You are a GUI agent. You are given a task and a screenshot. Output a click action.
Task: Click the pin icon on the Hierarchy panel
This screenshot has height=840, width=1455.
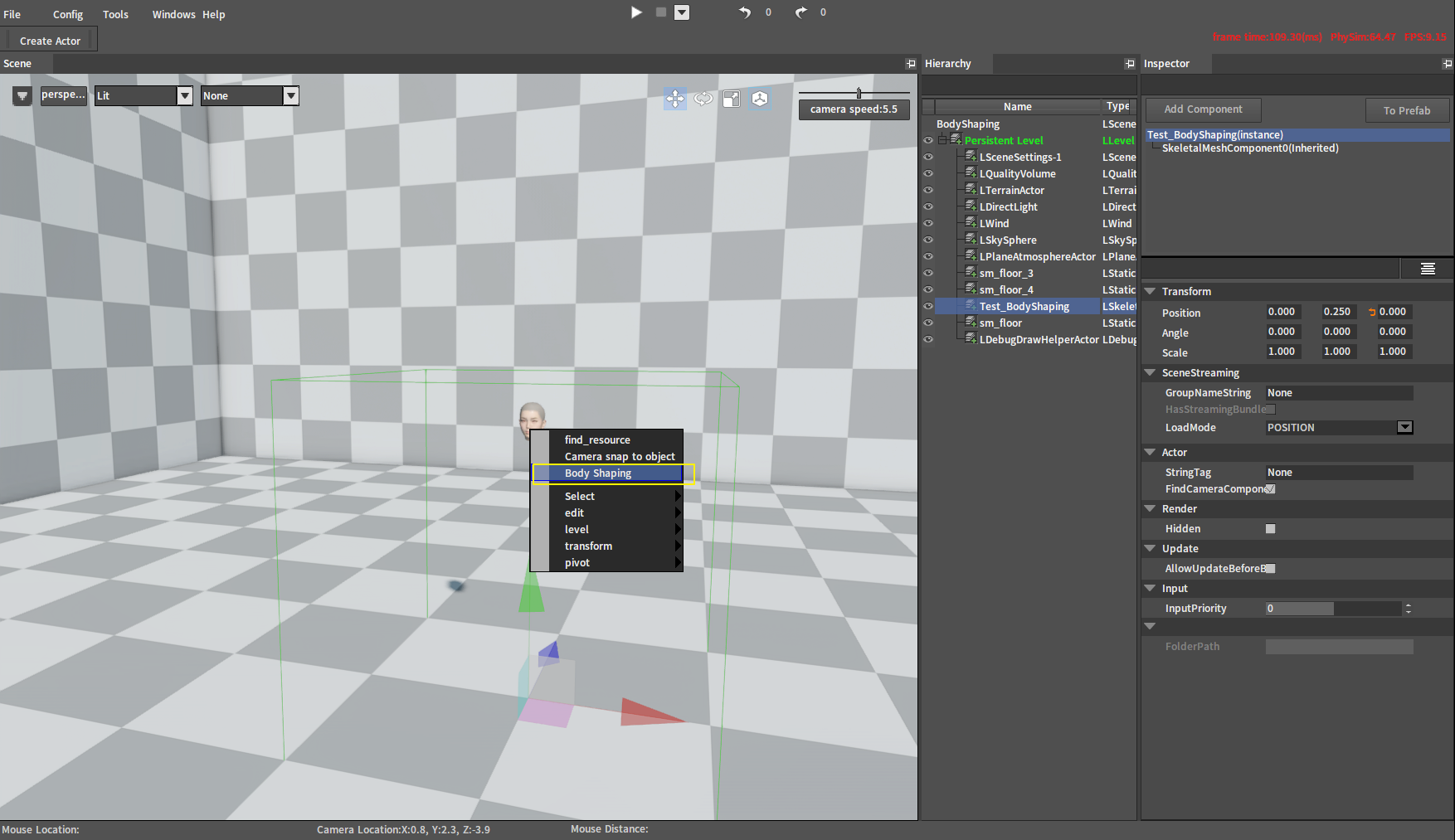(x=1129, y=63)
